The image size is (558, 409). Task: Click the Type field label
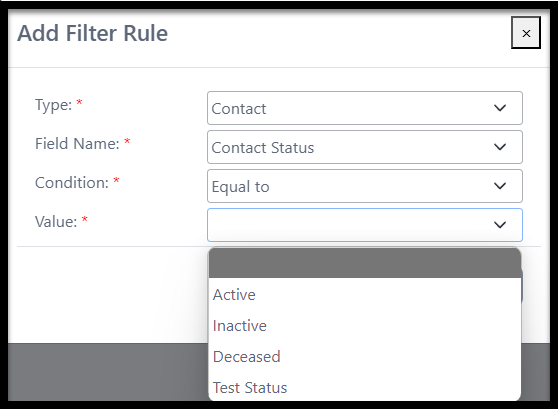pos(53,105)
